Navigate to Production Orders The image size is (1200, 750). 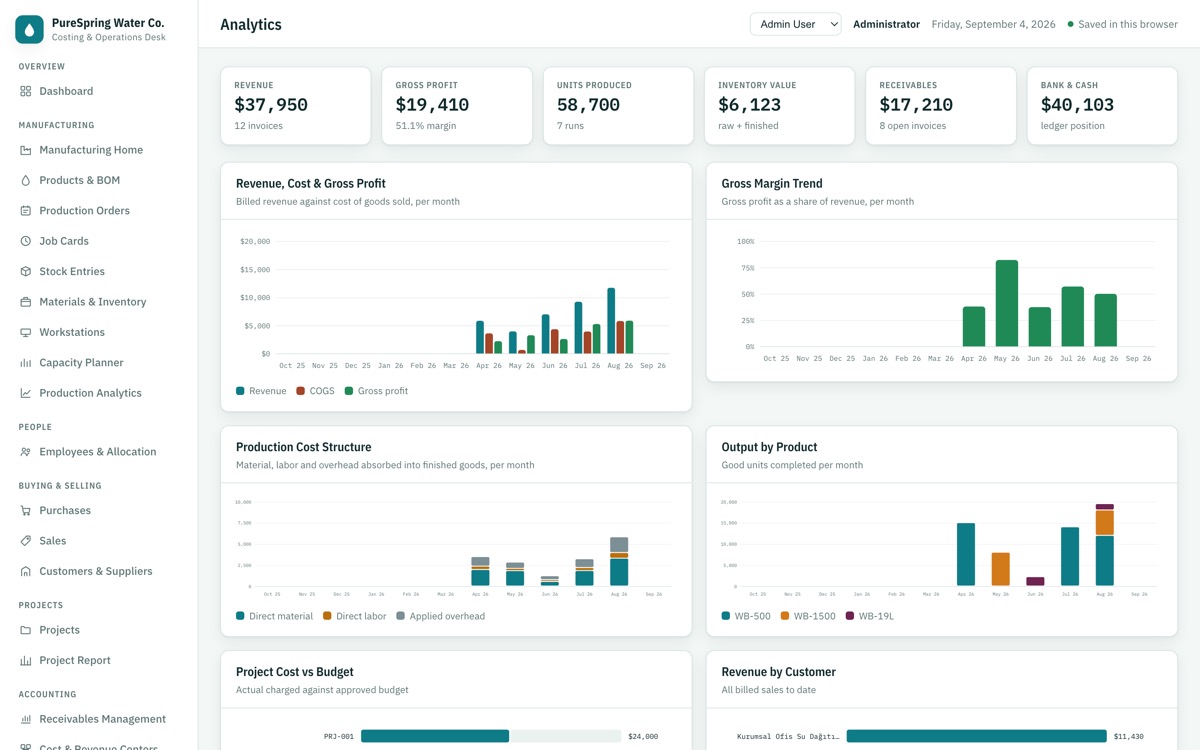click(x=99, y=211)
